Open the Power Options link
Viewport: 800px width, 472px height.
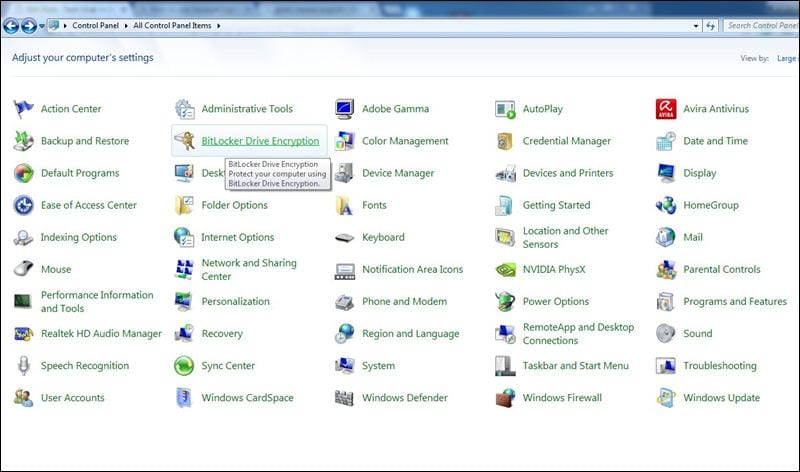(556, 302)
